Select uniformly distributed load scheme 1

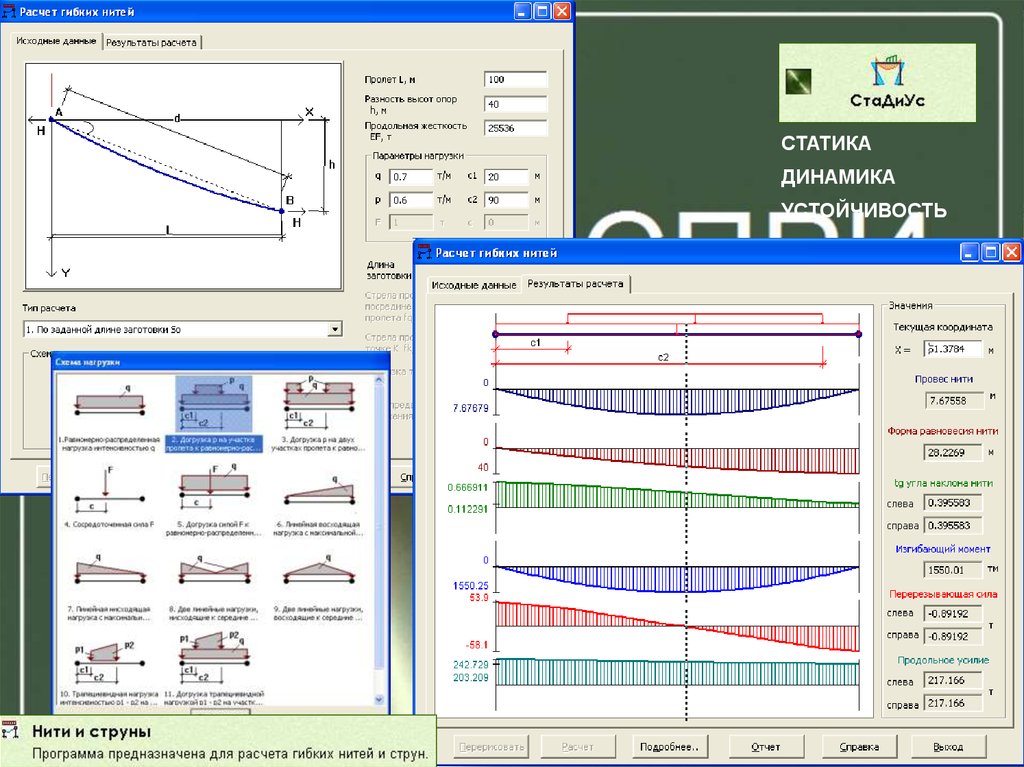pos(110,402)
